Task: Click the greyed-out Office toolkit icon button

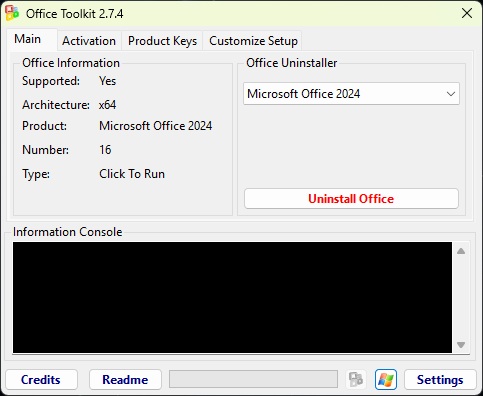Action: (x=356, y=379)
